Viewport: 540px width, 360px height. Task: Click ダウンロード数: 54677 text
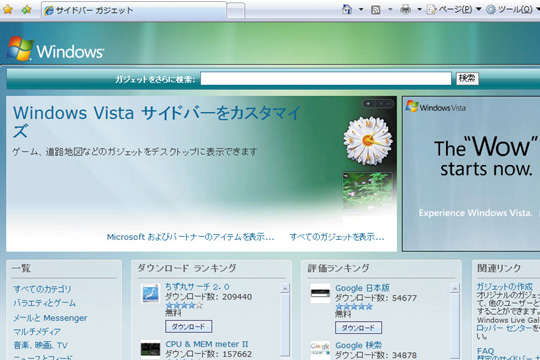tap(376, 298)
